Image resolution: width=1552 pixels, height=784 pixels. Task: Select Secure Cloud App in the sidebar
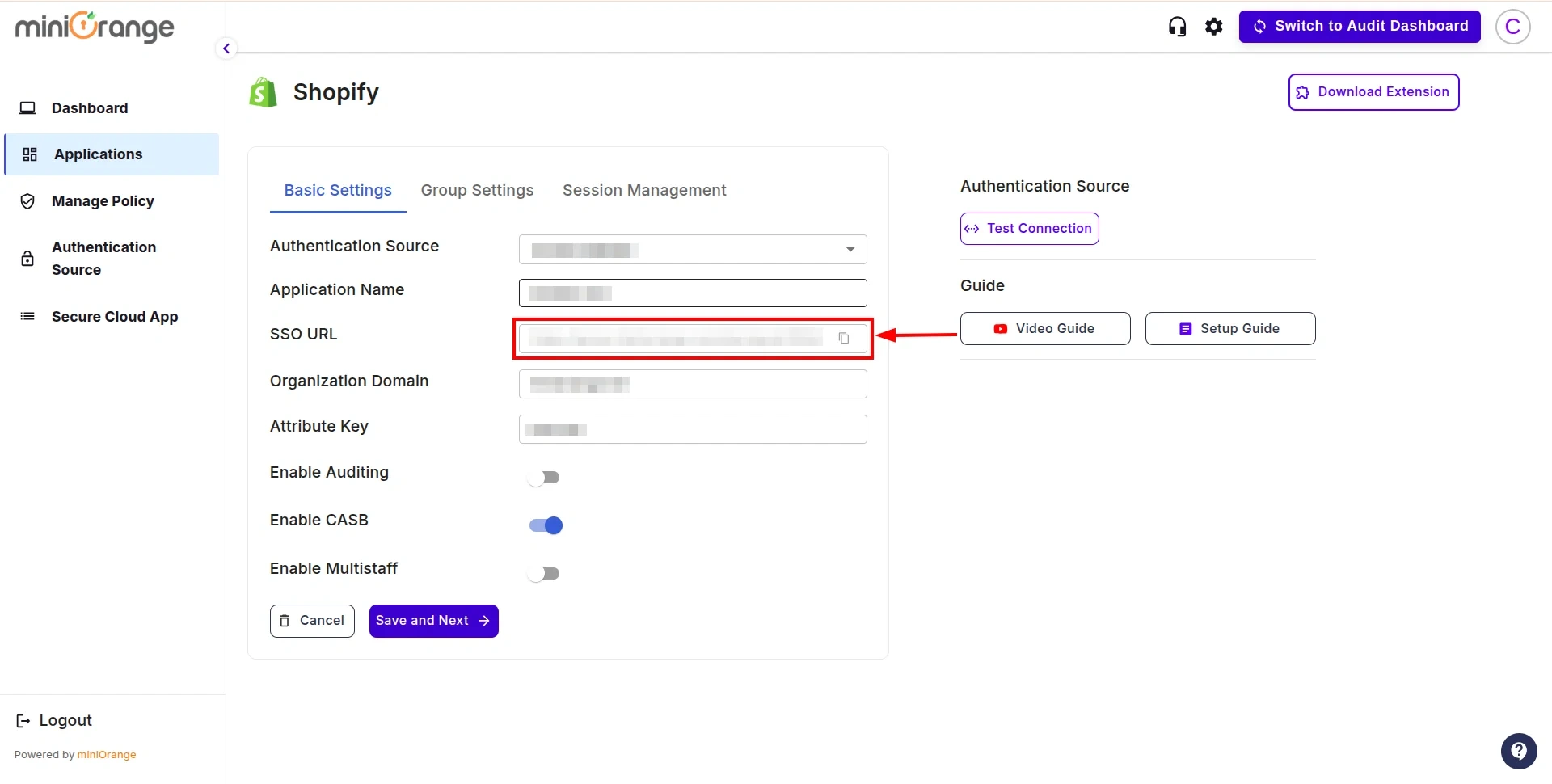click(115, 316)
